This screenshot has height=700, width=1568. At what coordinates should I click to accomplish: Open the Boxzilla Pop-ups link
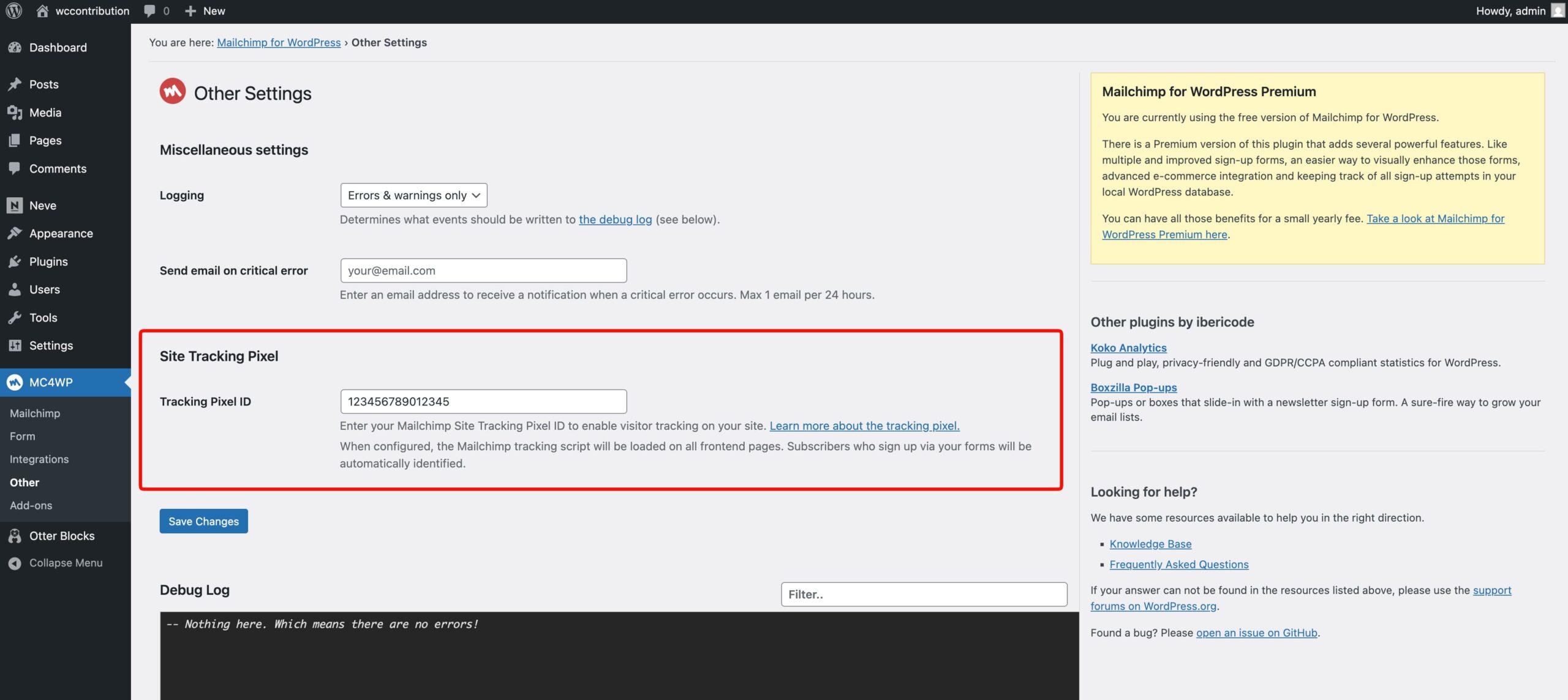[x=1134, y=388]
